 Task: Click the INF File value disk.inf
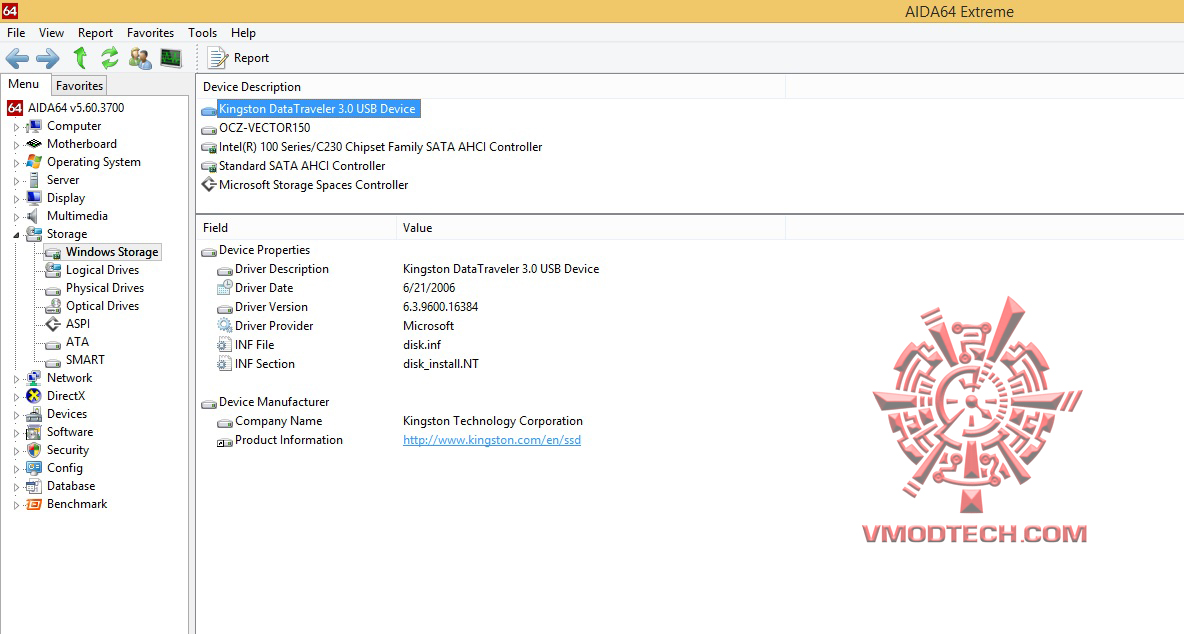point(422,345)
